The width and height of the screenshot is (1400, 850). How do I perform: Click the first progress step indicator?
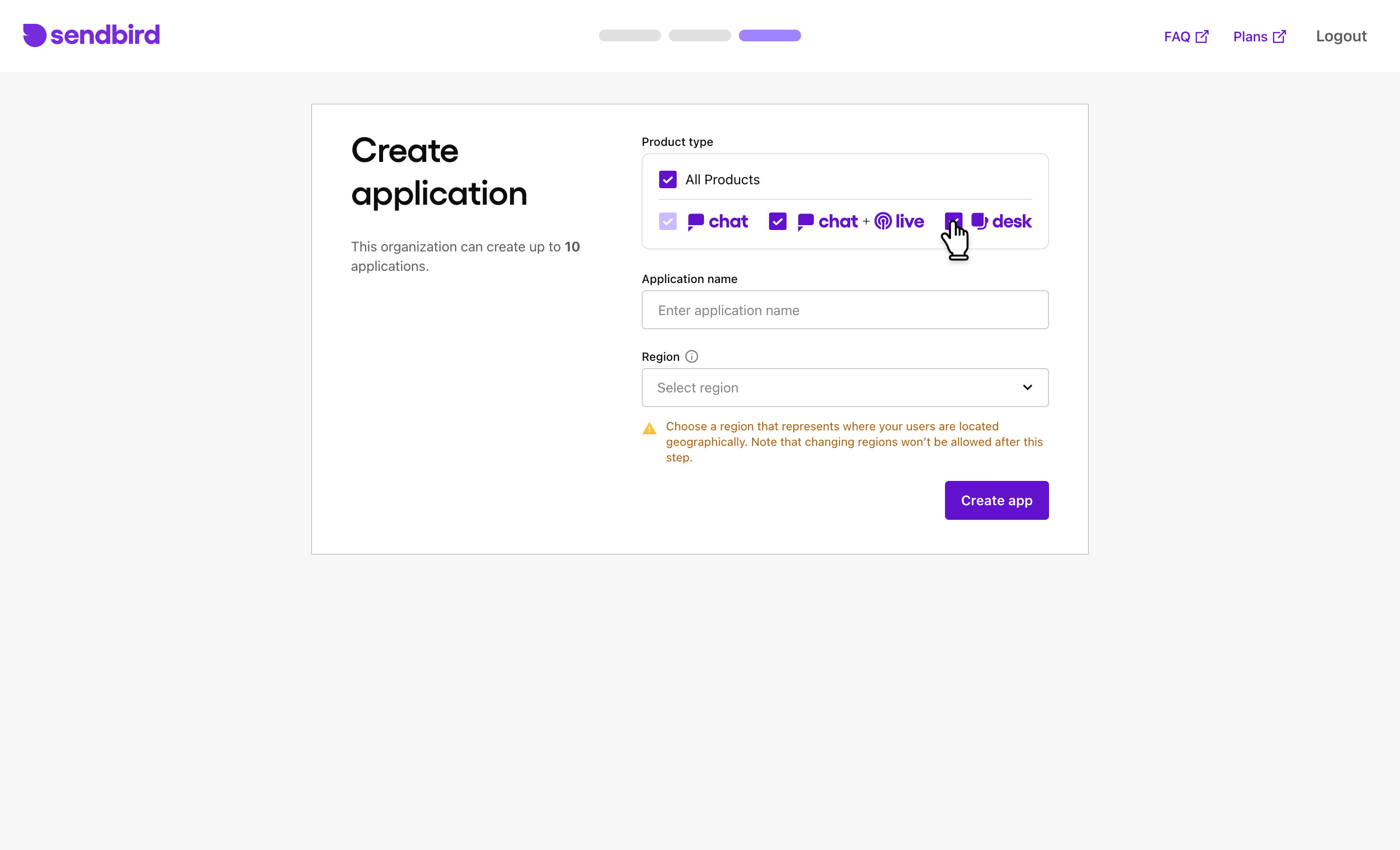[630, 35]
